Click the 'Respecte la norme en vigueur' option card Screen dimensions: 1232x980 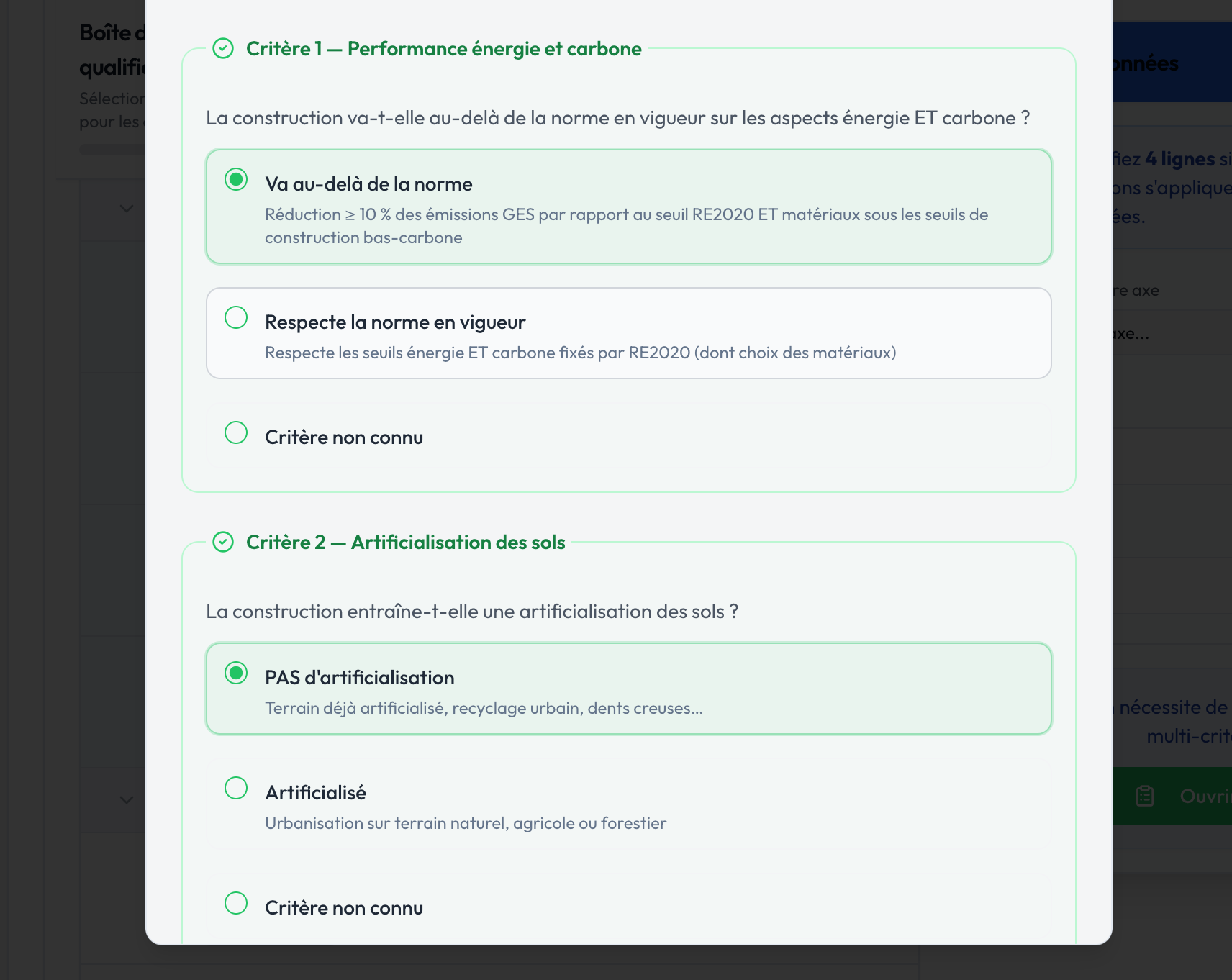pyautogui.click(x=629, y=333)
